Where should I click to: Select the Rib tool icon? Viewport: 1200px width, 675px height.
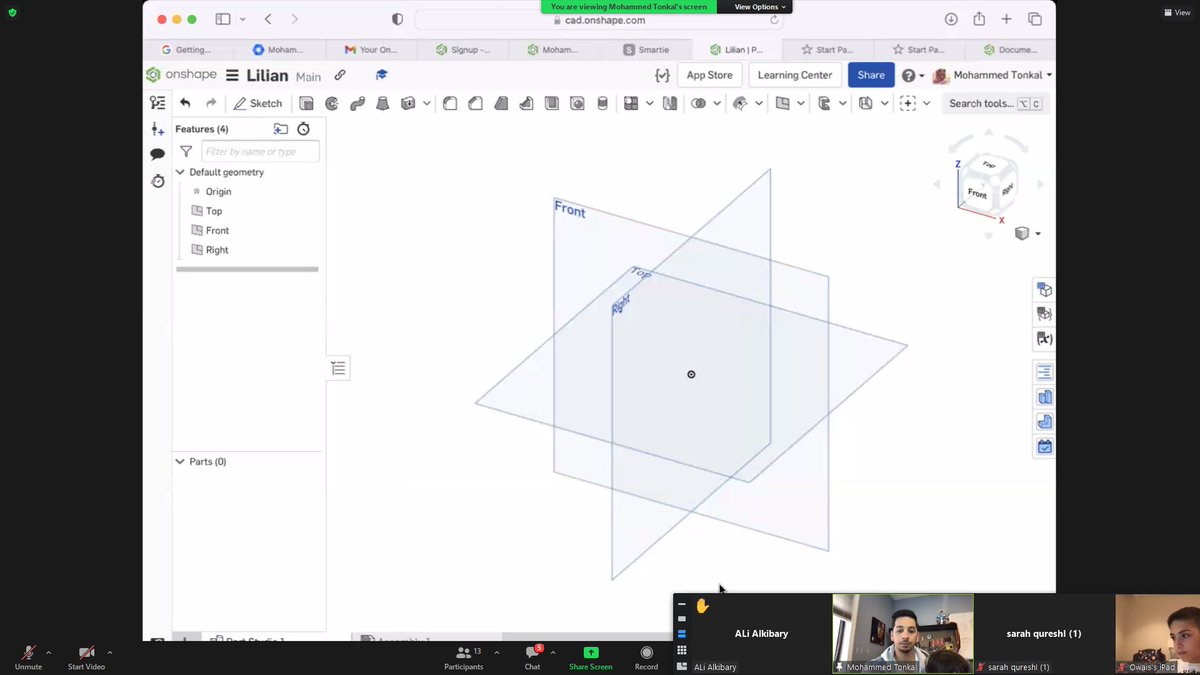click(526, 103)
